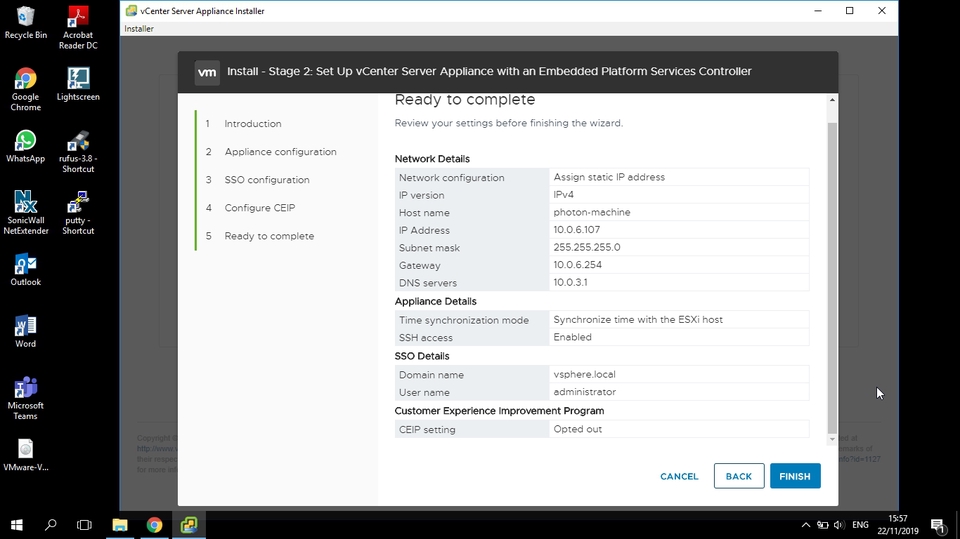Switch to Chrome on the taskbar
Image resolution: width=960 pixels, height=539 pixels.
[x=154, y=525]
